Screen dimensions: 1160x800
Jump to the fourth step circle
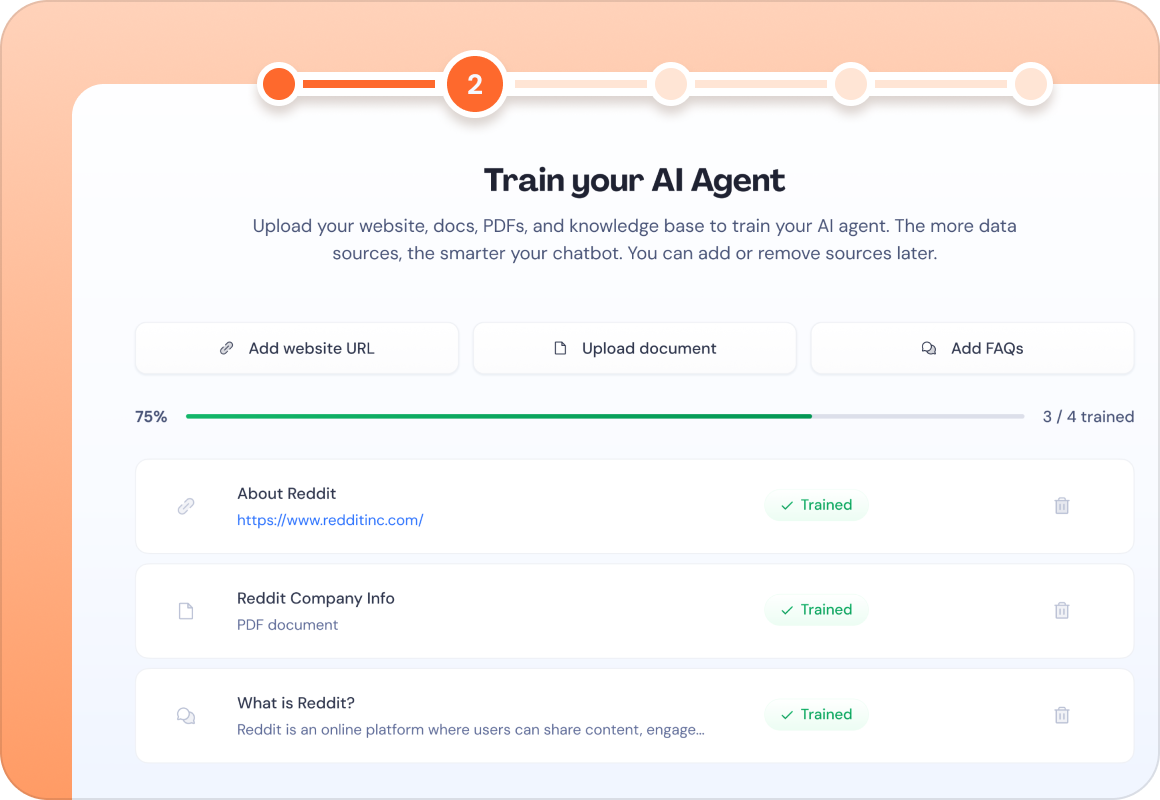point(851,84)
